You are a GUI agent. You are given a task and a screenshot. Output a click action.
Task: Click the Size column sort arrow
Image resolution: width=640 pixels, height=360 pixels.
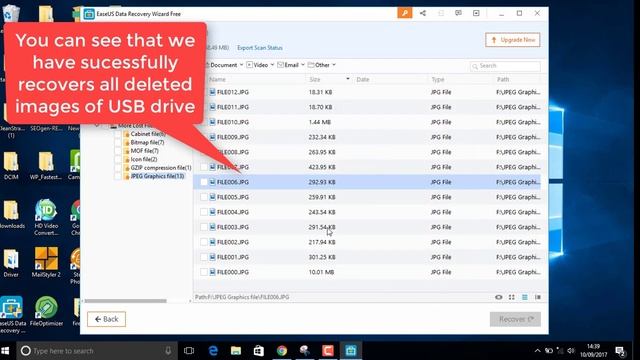coord(348,79)
